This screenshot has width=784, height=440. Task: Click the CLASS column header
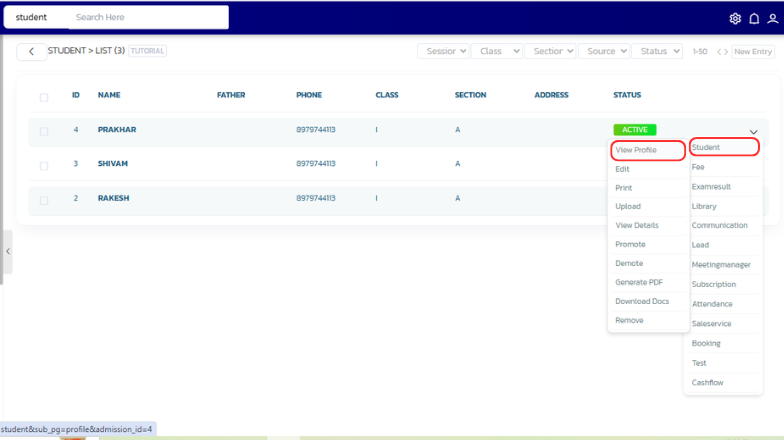tap(387, 95)
